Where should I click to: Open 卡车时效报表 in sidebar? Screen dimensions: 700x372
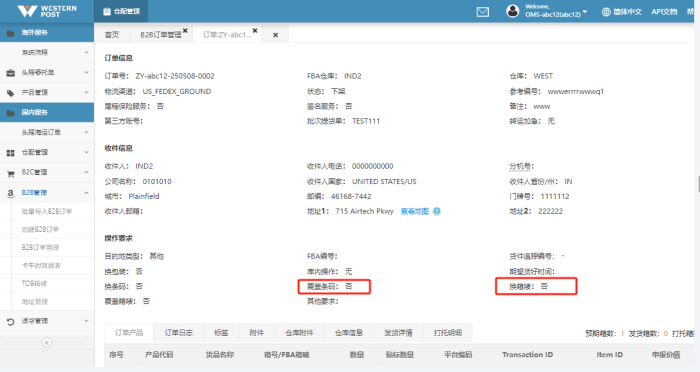click(41, 266)
